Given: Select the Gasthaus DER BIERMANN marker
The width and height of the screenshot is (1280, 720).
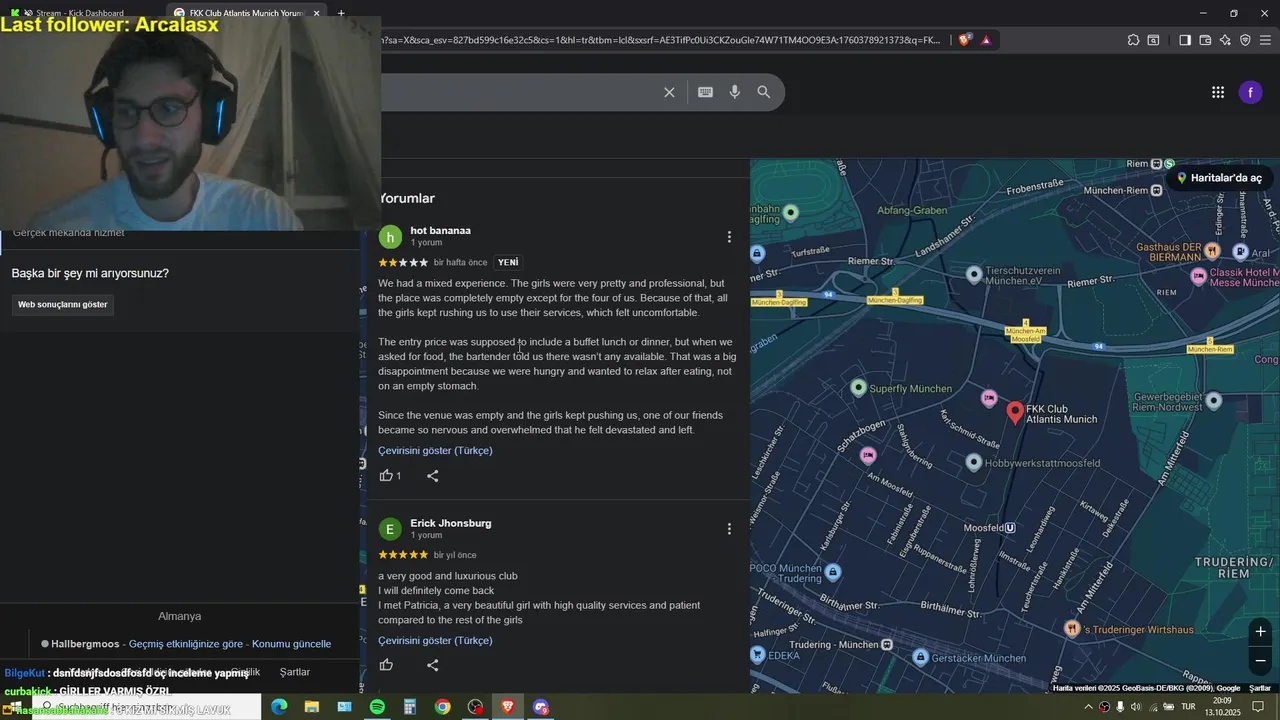Looking at the screenshot, I should tap(1212, 250).
